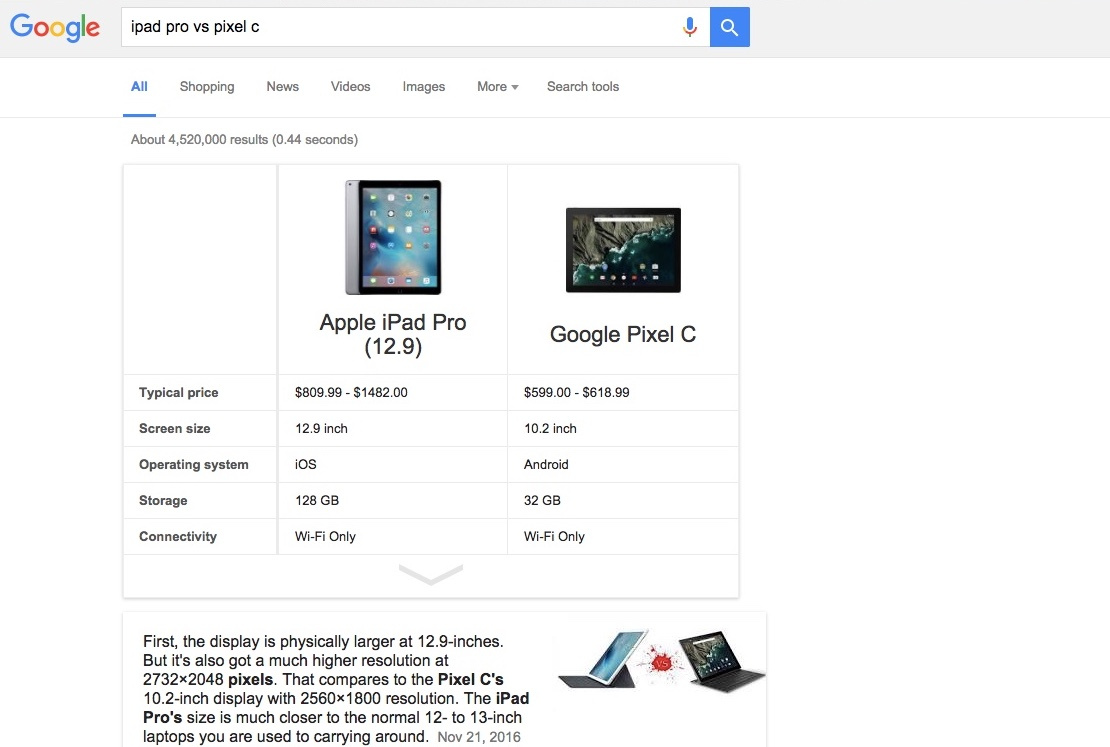Expand comparison table with down chevron

point(431,575)
